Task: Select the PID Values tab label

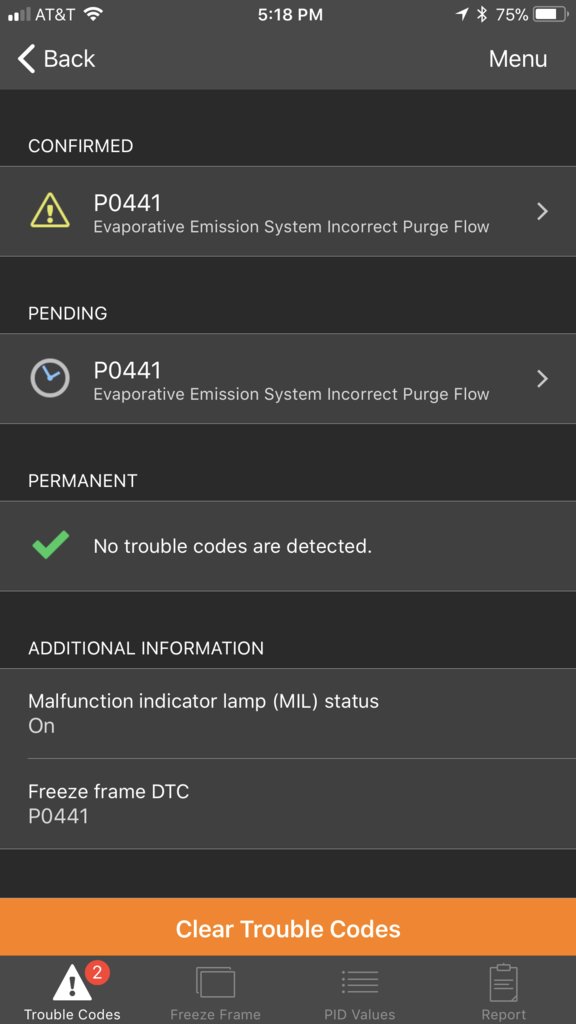Action: pos(359,1015)
